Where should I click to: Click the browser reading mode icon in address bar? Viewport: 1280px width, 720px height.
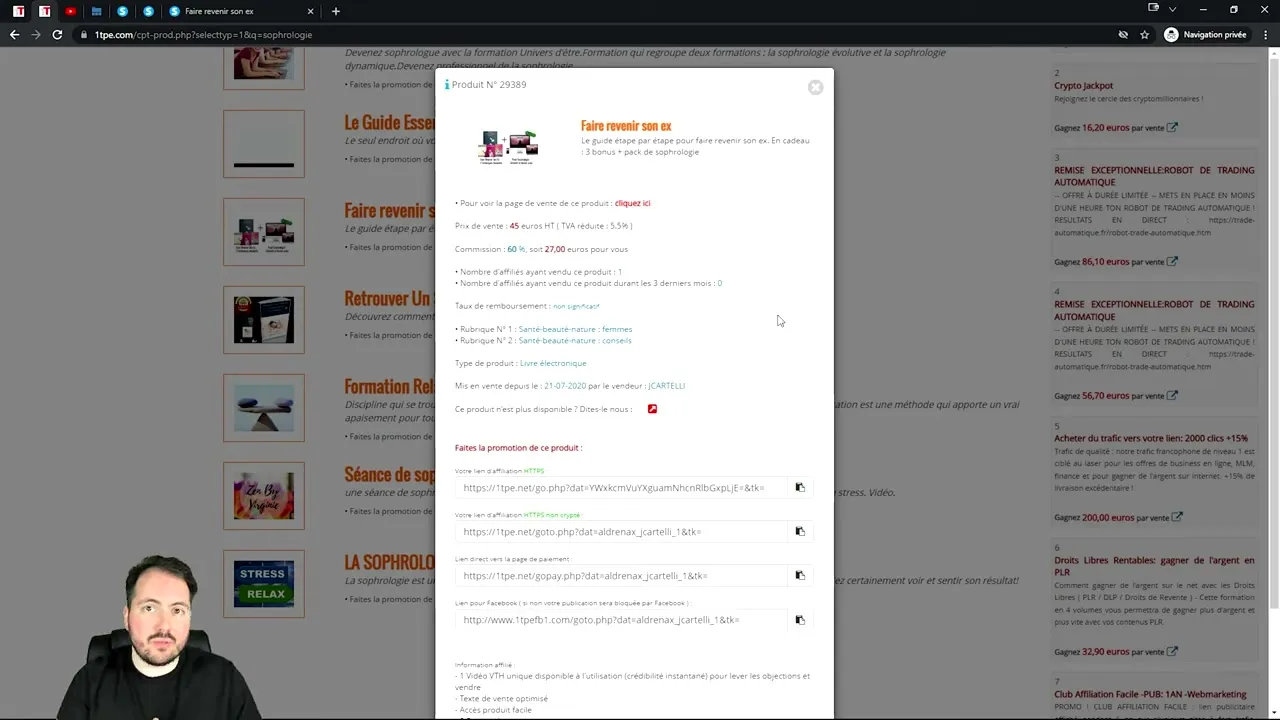(1123, 34)
